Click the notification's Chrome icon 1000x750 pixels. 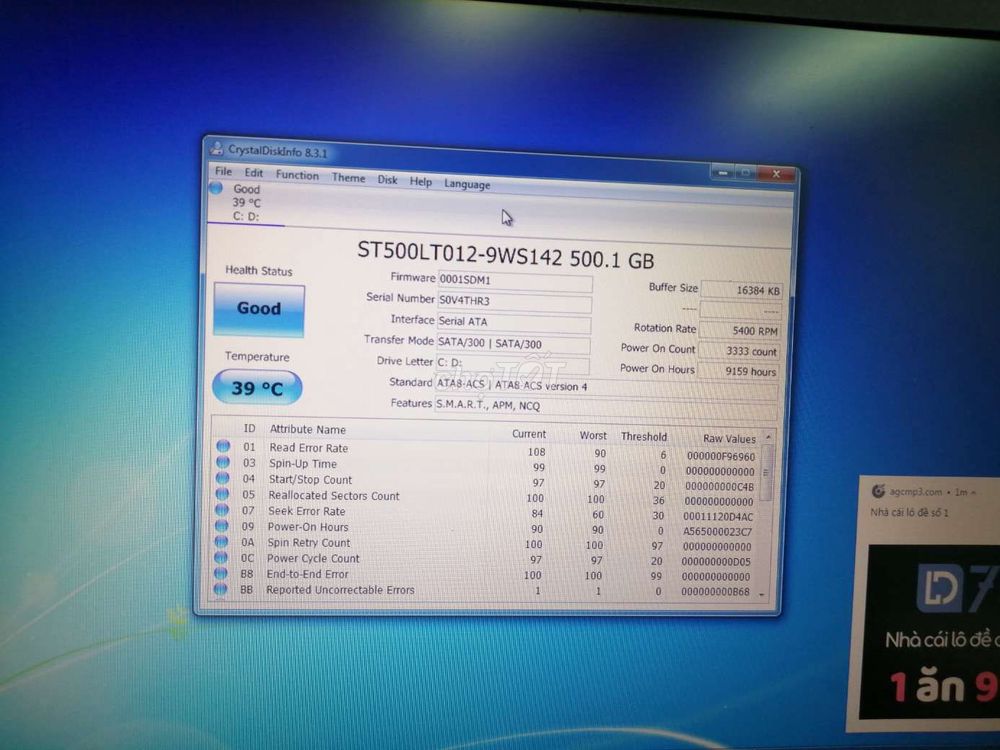pos(878,491)
